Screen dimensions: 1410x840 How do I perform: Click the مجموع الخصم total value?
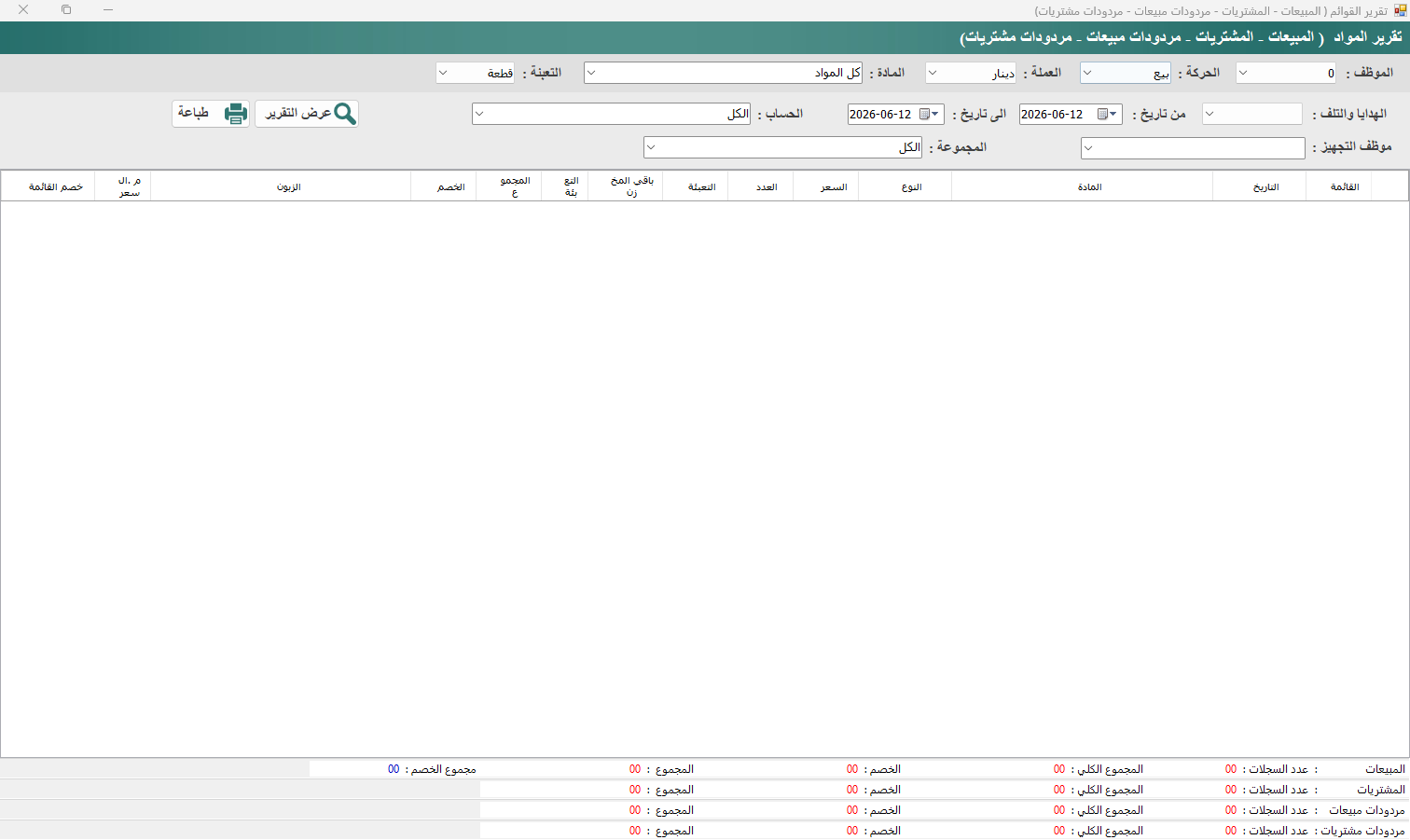[x=394, y=770]
